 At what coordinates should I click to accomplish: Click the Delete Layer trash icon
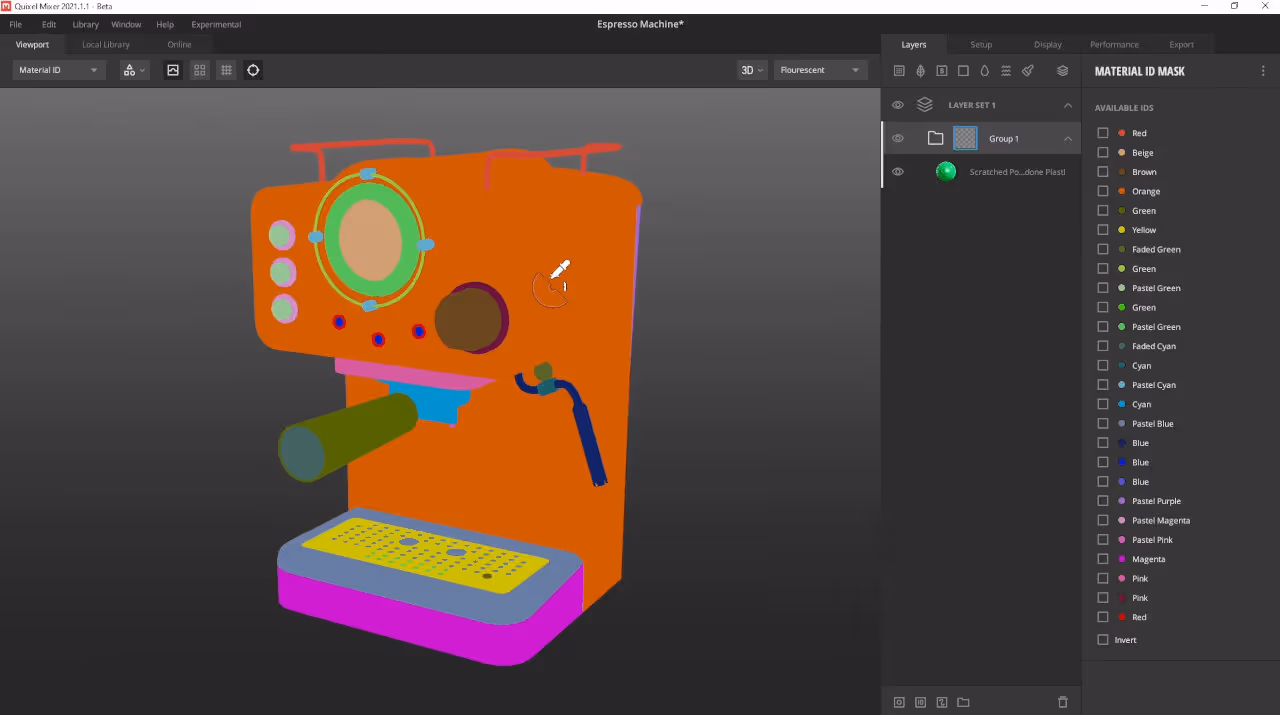tap(1063, 702)
